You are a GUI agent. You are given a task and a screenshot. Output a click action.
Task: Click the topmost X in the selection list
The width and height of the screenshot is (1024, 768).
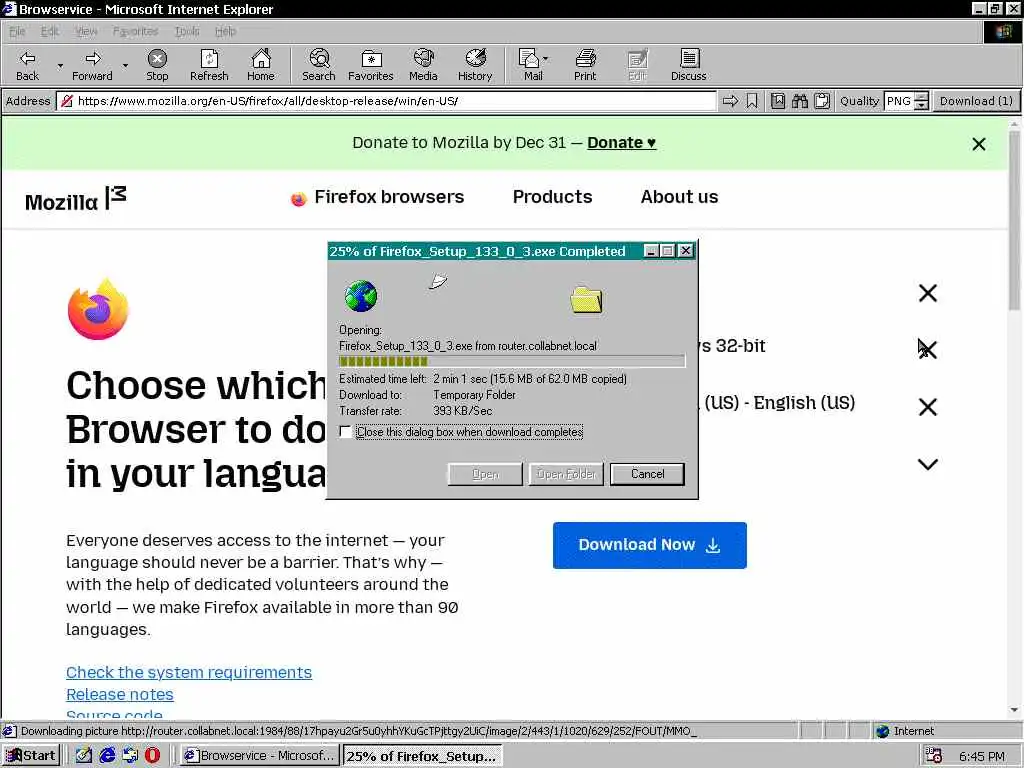pos(927,293)
